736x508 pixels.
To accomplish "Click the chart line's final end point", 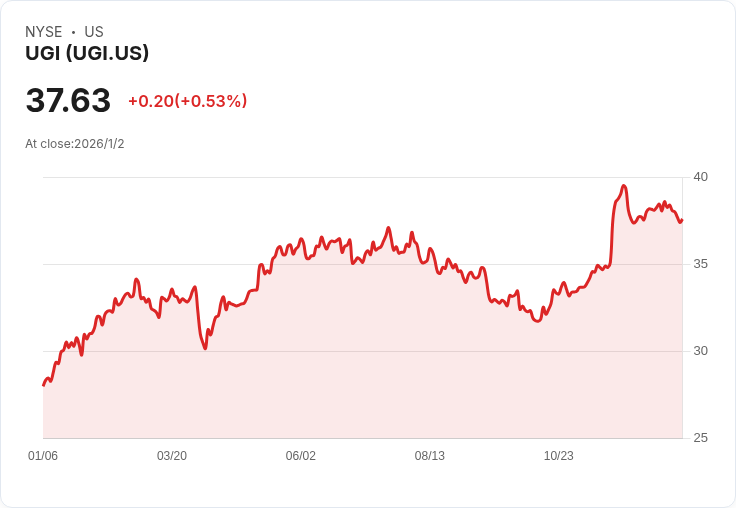I will pos(682,220).
